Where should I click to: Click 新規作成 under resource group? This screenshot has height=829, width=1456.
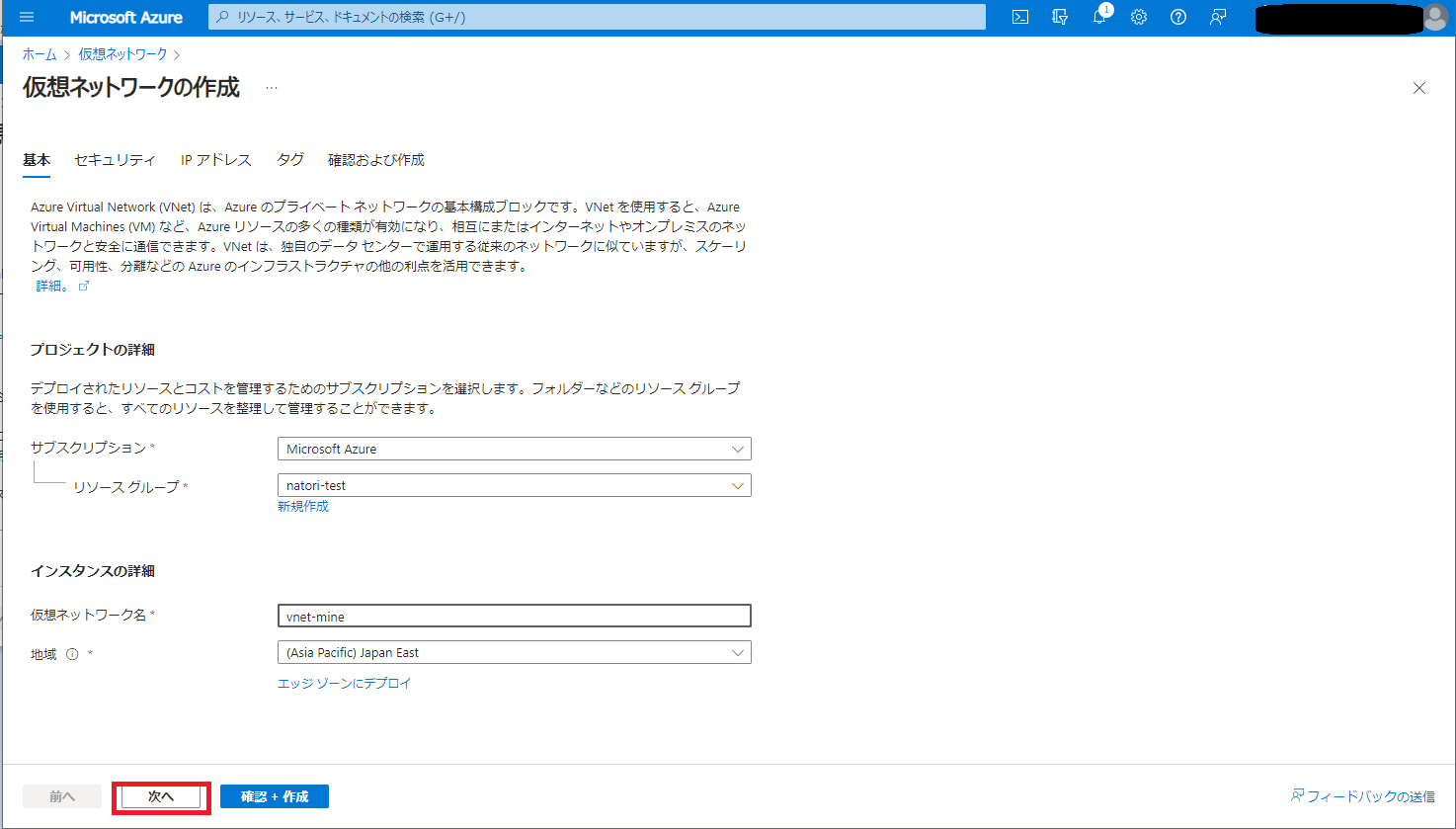[x=303, y=506]
